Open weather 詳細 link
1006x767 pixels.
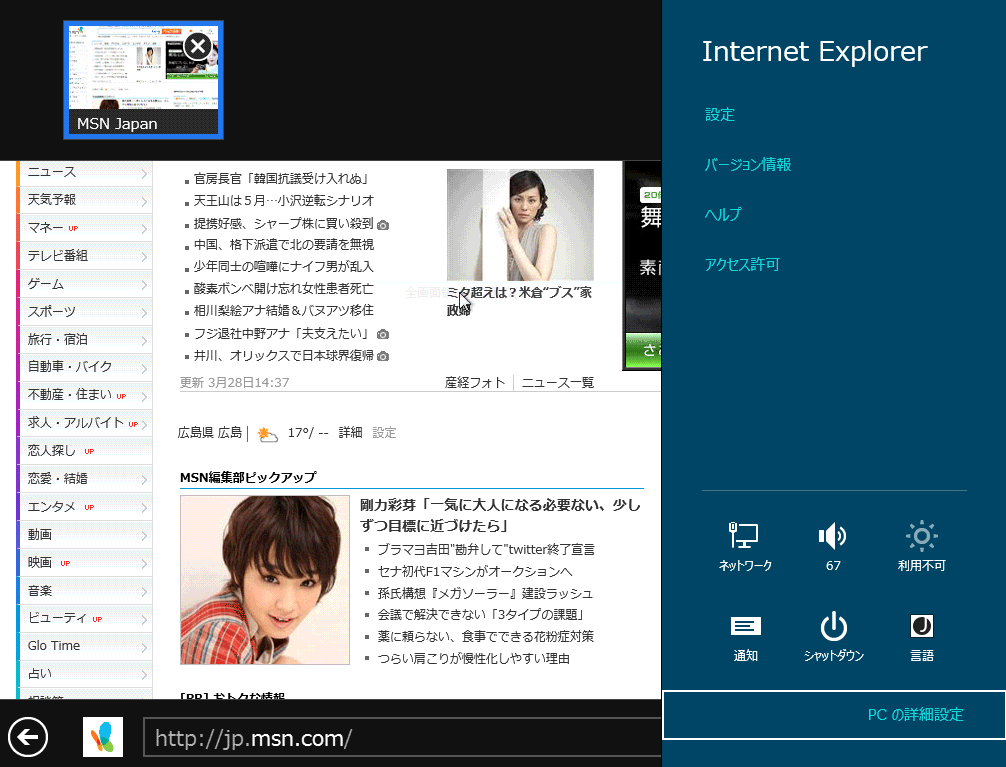350,433
